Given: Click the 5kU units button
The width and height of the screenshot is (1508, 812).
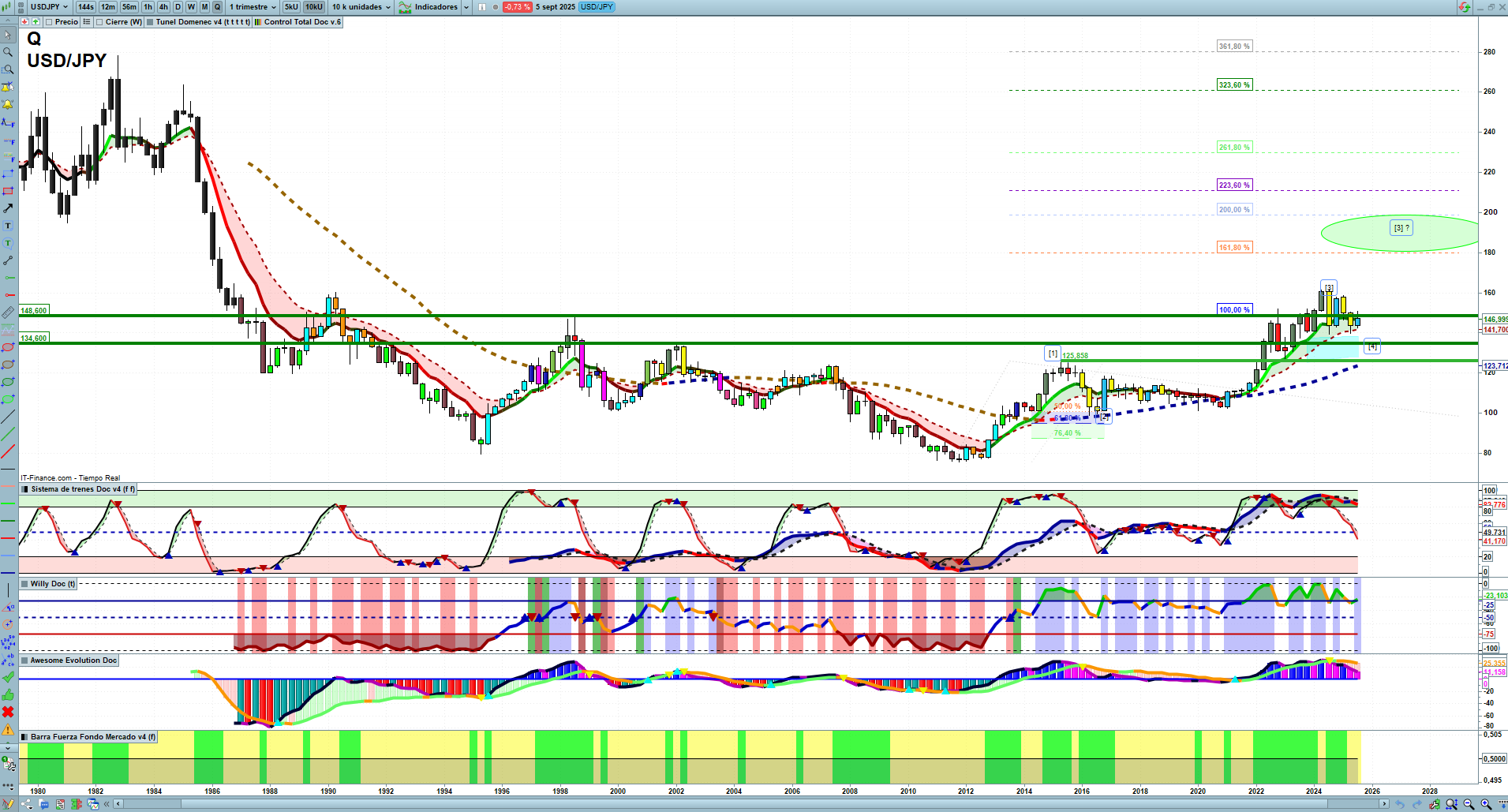Looking at the screenshot, I should pos(291,7).
